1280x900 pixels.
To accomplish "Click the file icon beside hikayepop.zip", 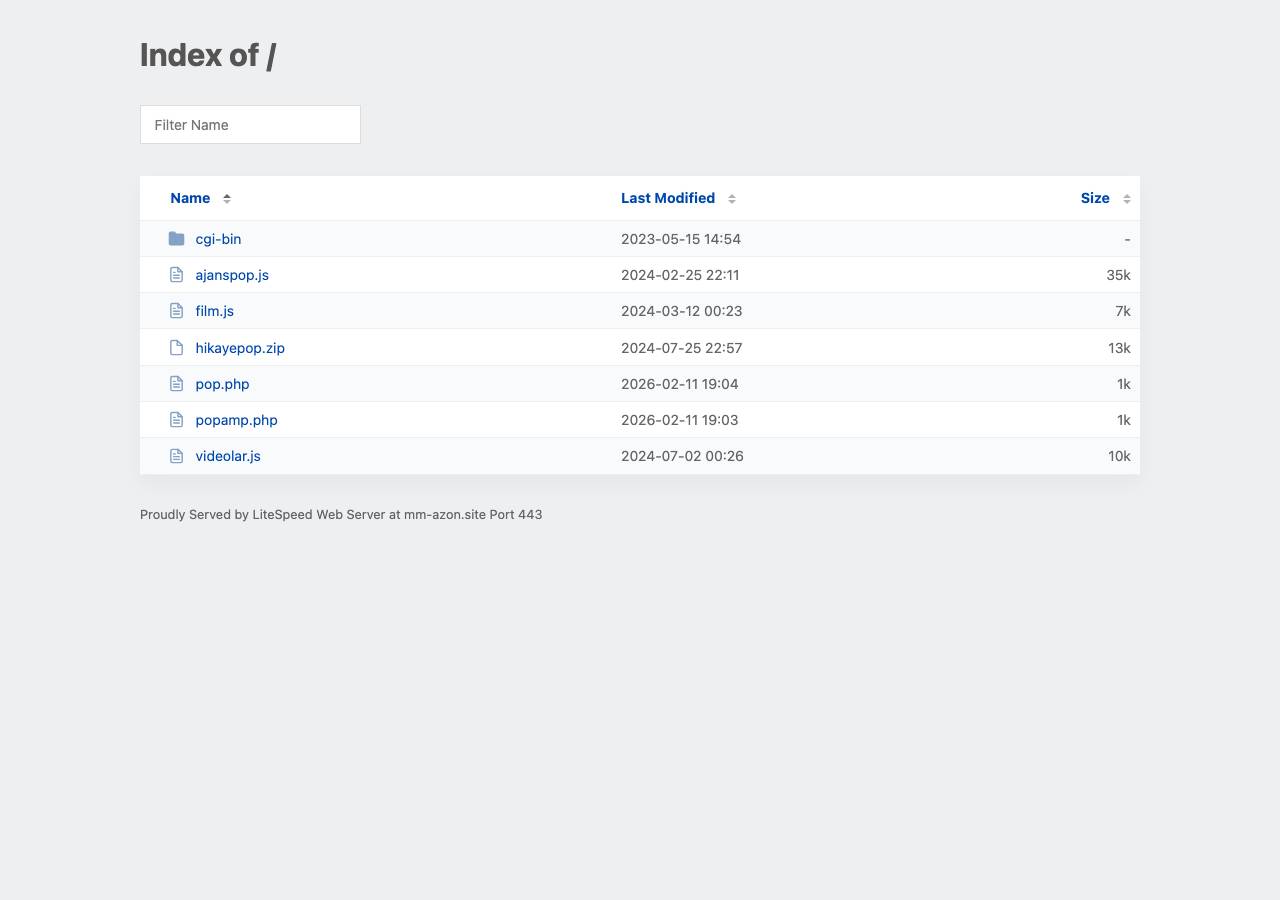I will 177,348.
